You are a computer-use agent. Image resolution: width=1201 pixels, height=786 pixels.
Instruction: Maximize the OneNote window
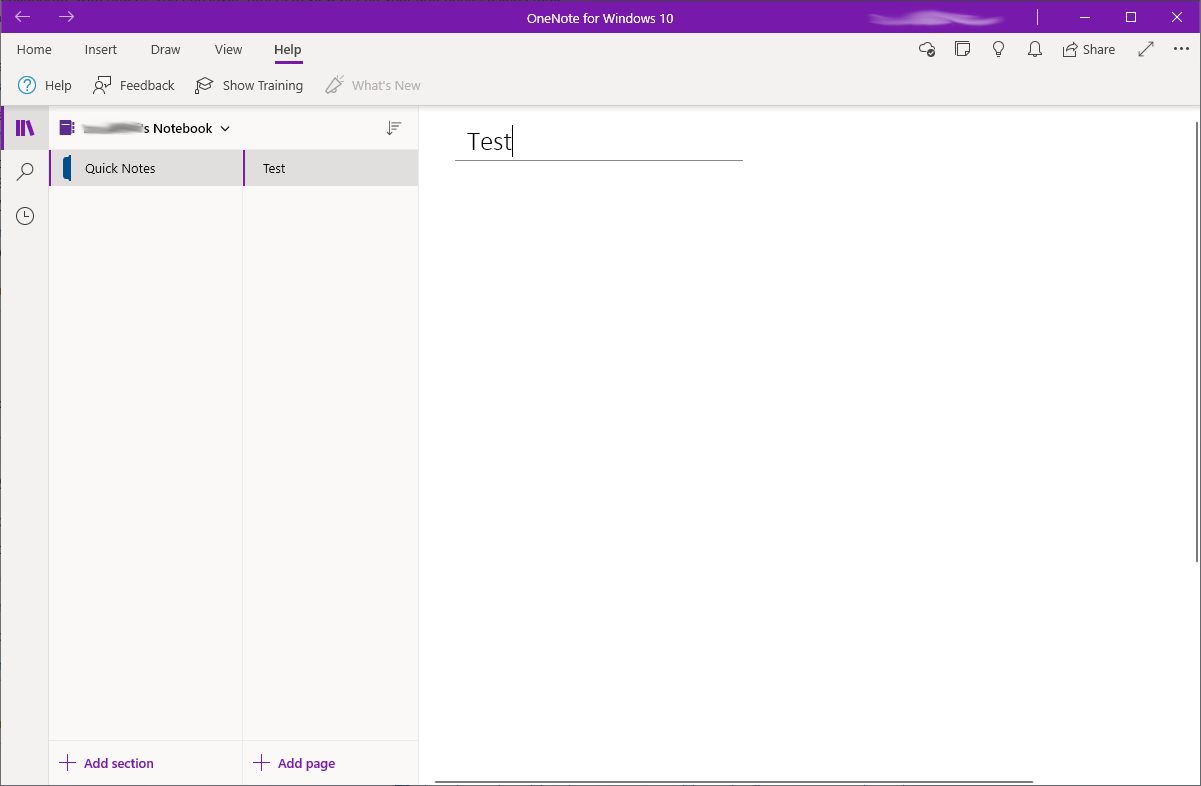click(x=1131, y=17)
